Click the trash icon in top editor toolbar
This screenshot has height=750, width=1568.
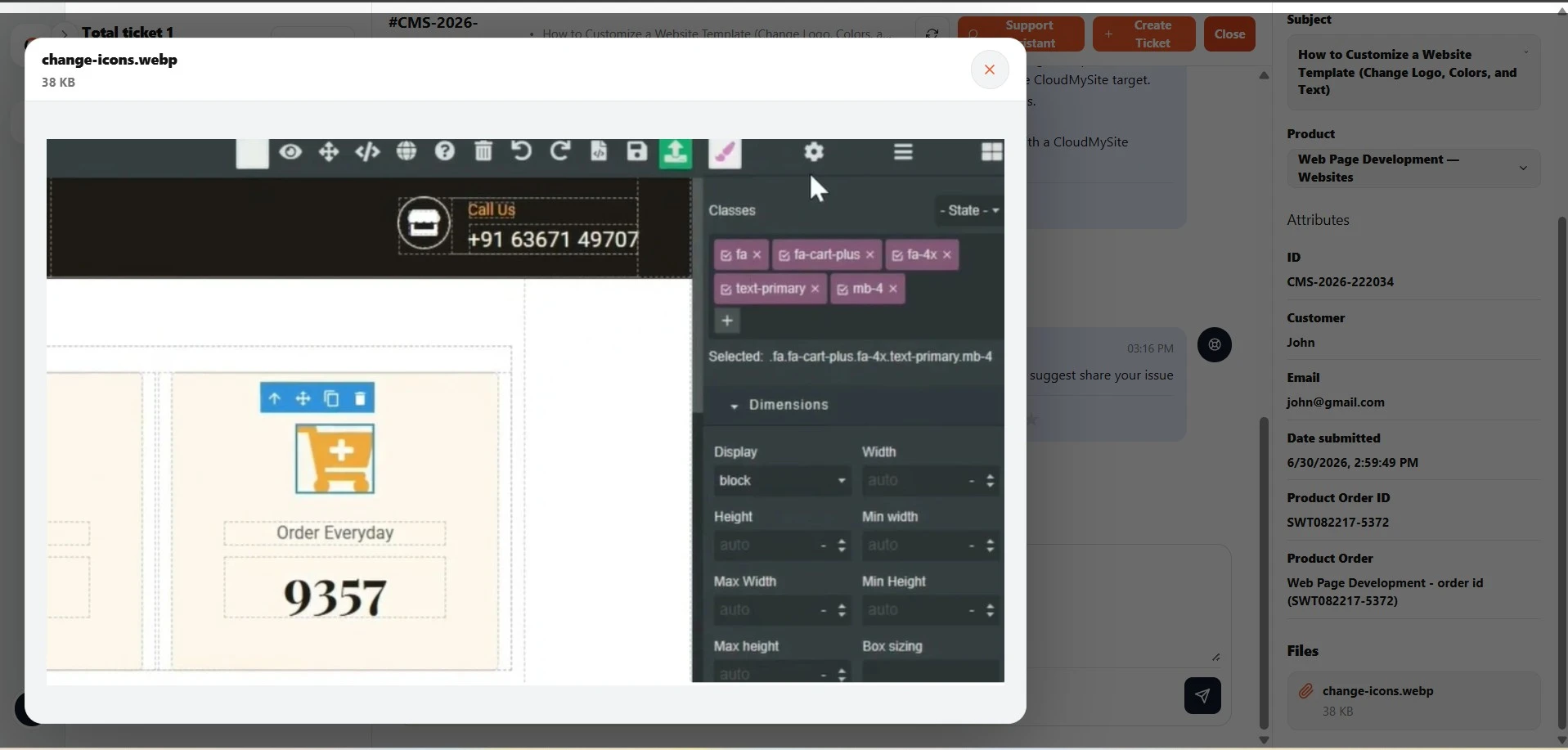pos(483,151)
